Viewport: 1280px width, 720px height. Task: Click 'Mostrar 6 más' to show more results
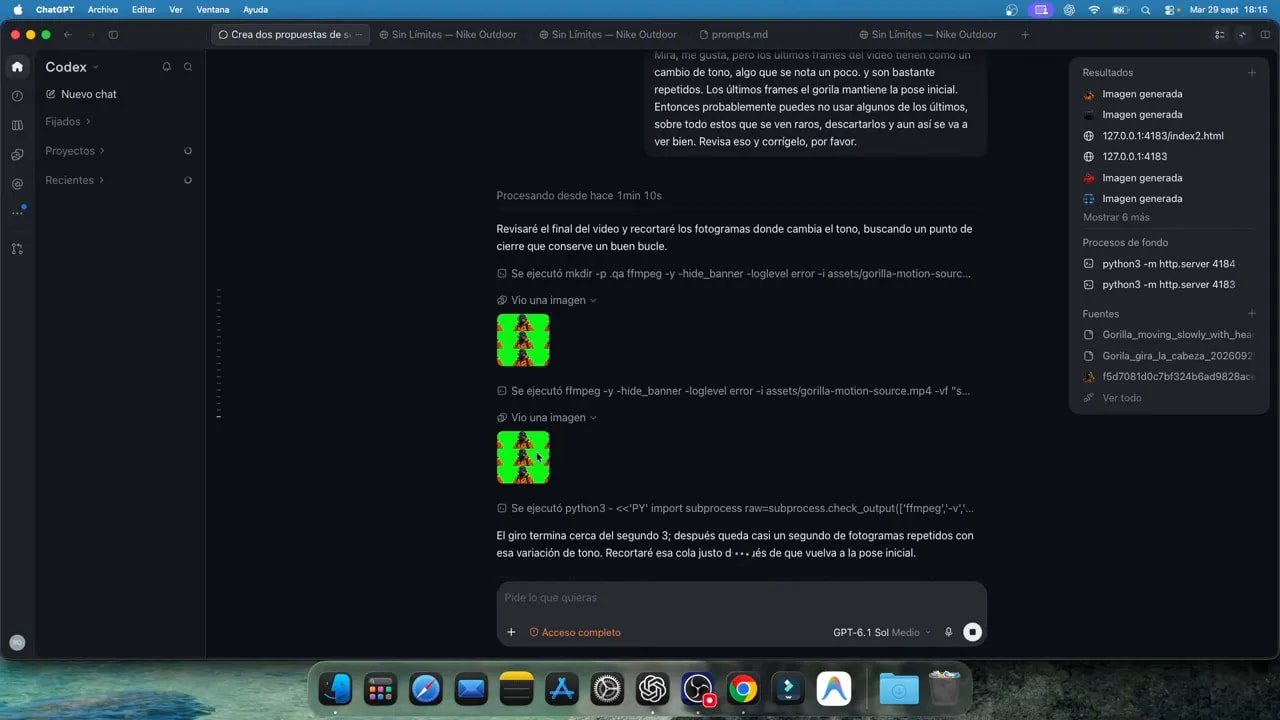[x=1116, y=217]
